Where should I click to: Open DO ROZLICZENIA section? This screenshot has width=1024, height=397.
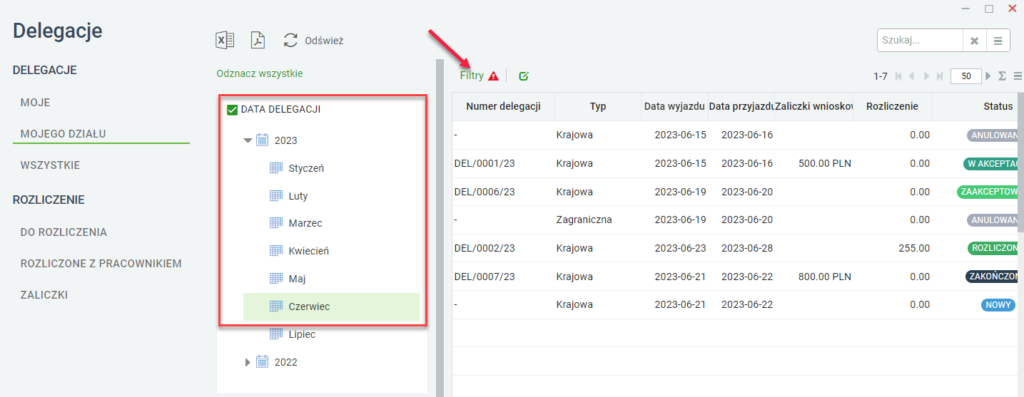[64, 232]
